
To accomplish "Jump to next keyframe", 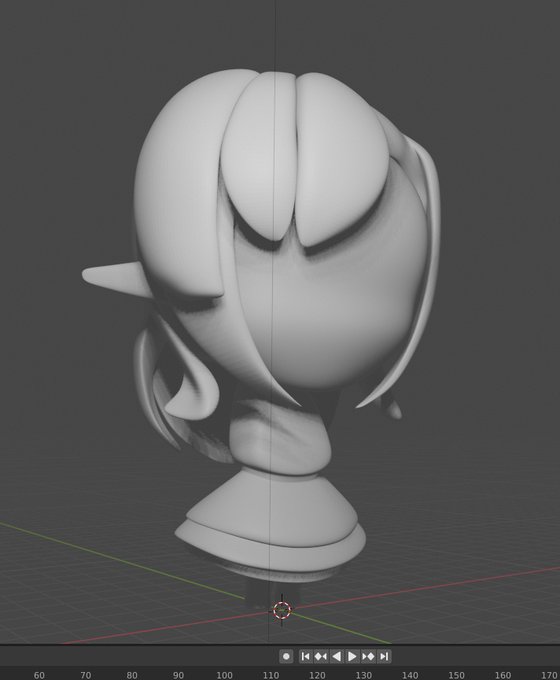I will tap(368, 656).
